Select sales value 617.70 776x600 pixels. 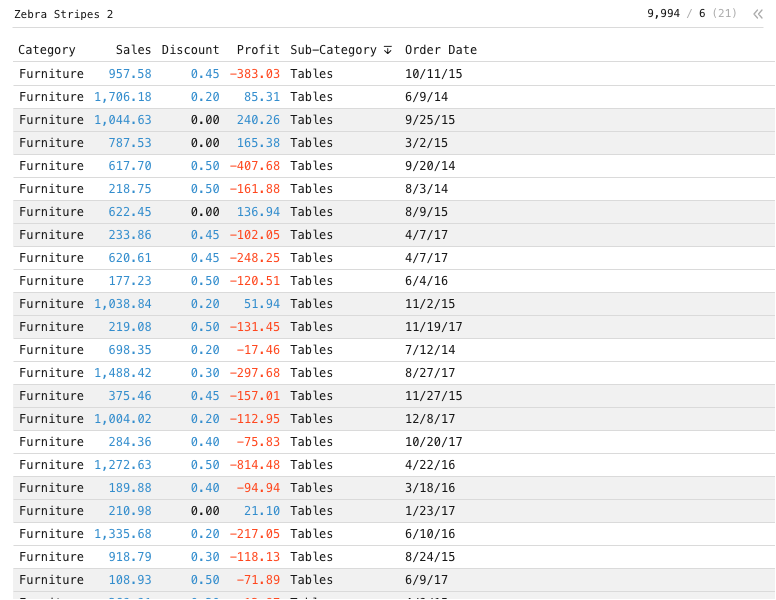point(130,166)
